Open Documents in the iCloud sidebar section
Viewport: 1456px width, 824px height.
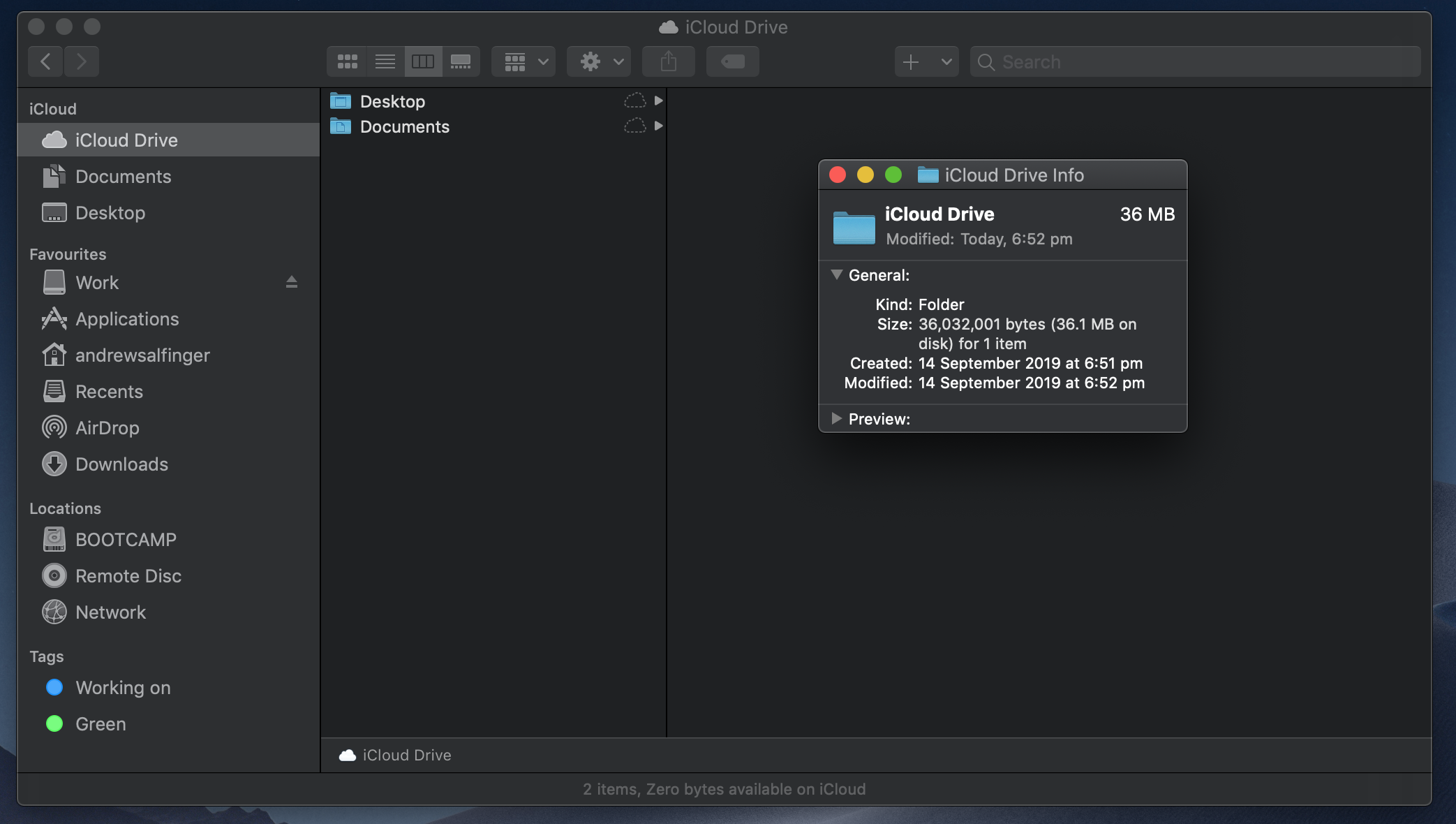[x=168, y=176]
